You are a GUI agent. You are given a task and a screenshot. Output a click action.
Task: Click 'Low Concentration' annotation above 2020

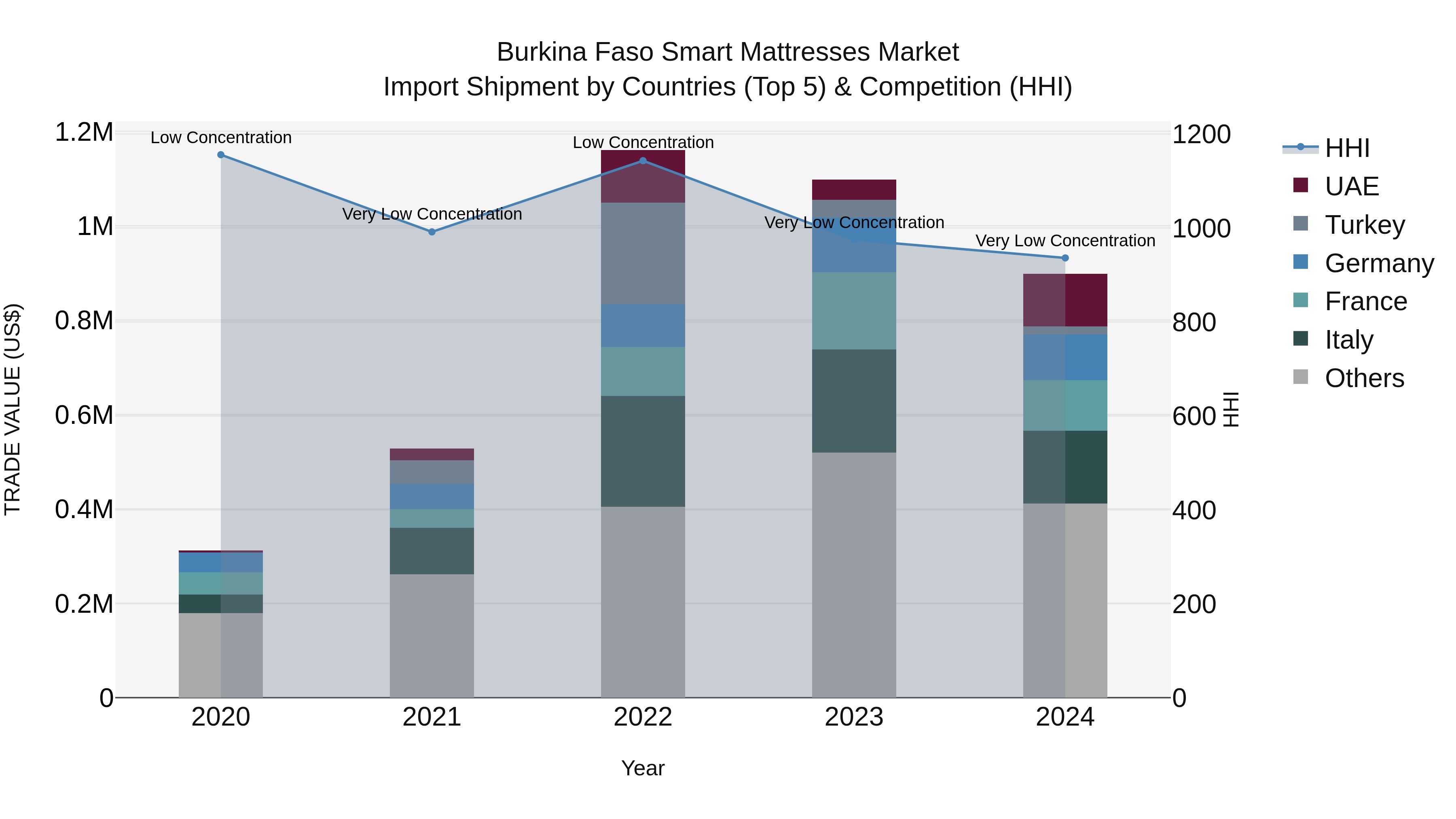point(221,138)
